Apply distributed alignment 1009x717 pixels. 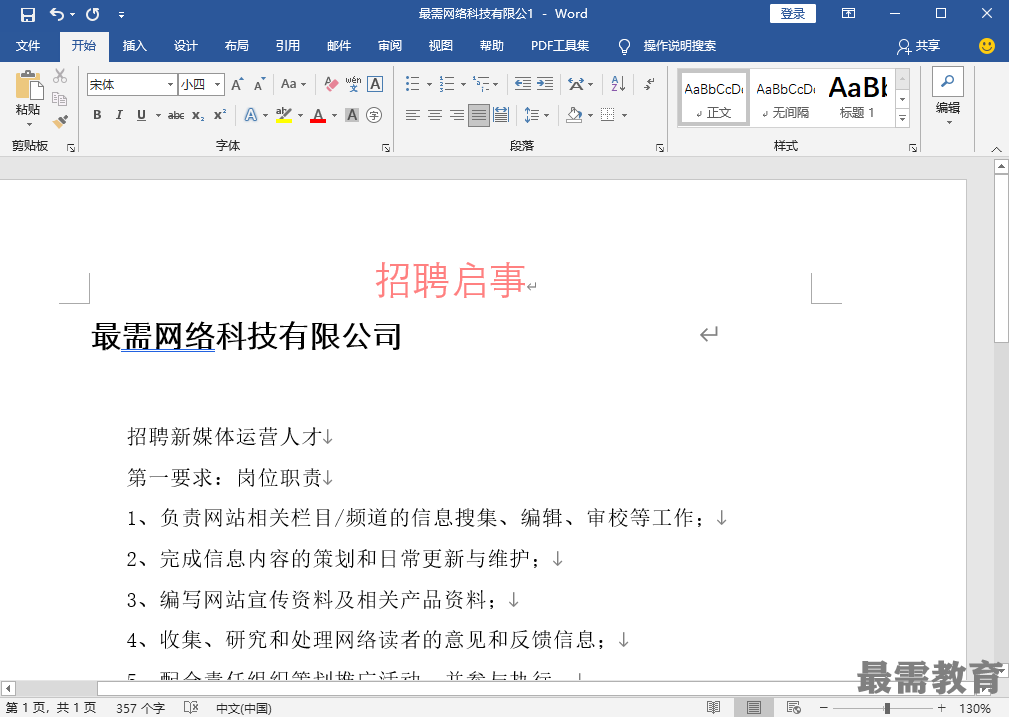pyautogui.click(x=501, y=115)
